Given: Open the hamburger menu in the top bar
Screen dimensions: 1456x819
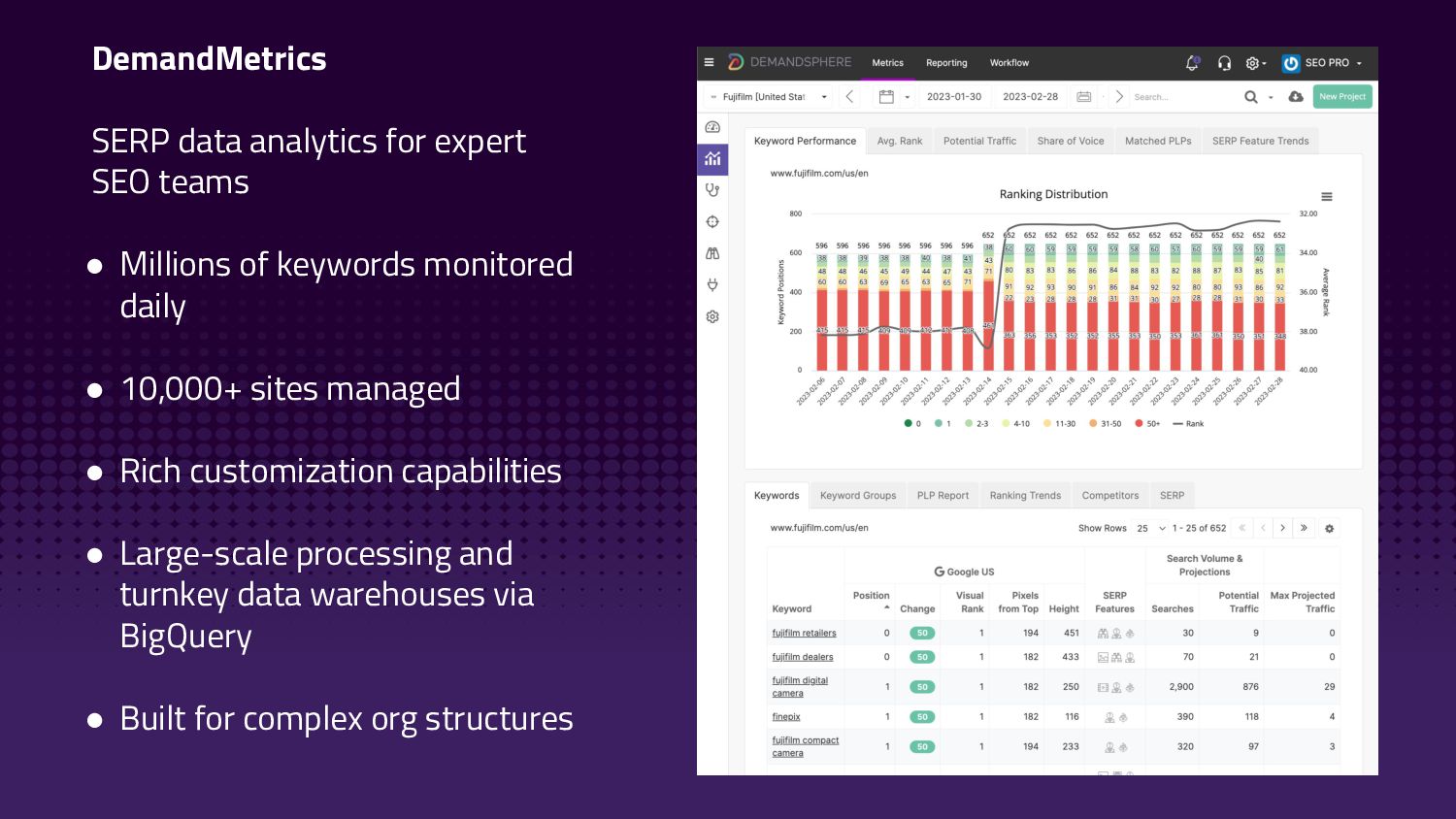Looking at the screenshot, I should pos(709,63).
